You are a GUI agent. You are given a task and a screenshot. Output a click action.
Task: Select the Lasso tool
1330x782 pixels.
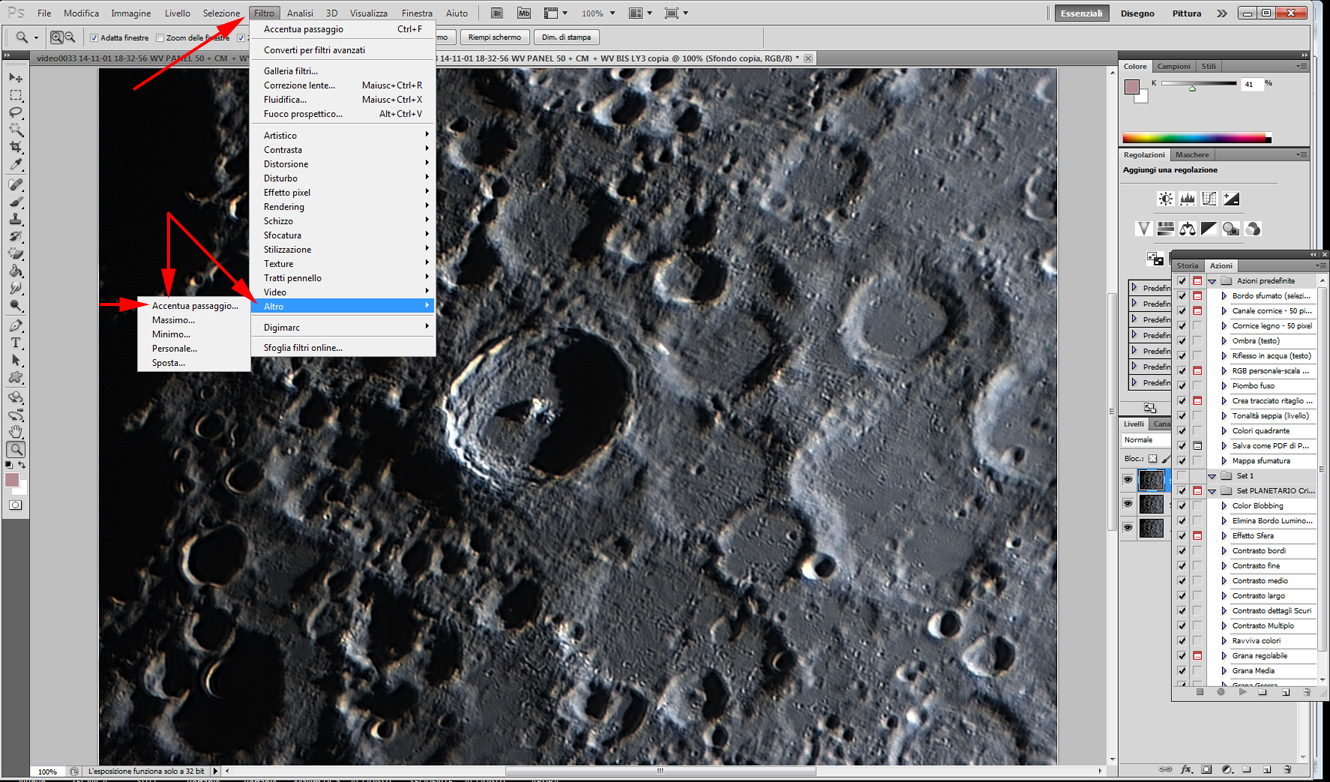tap(16, 113)
